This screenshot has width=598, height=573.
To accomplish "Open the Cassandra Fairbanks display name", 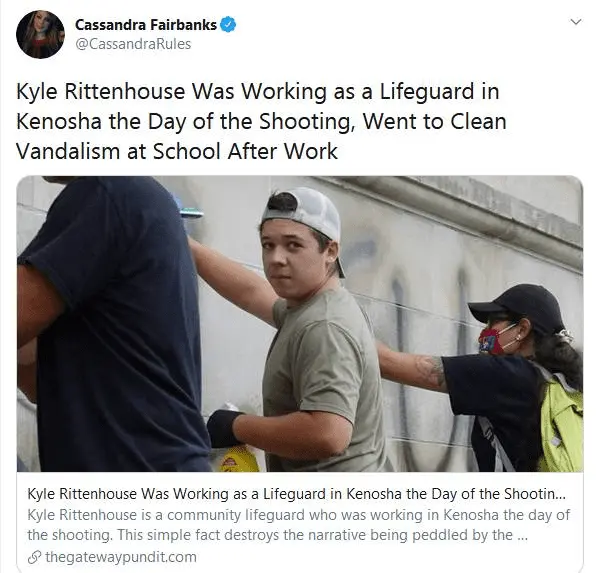I will [146, 25].
